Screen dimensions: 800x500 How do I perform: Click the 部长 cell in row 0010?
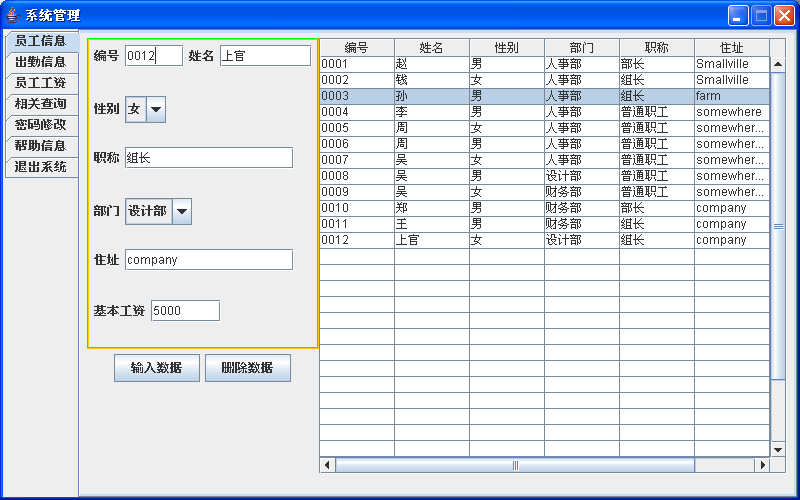point(657,208)
